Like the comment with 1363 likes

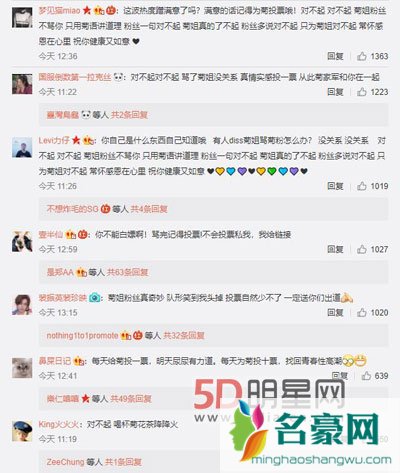(362, 56)
